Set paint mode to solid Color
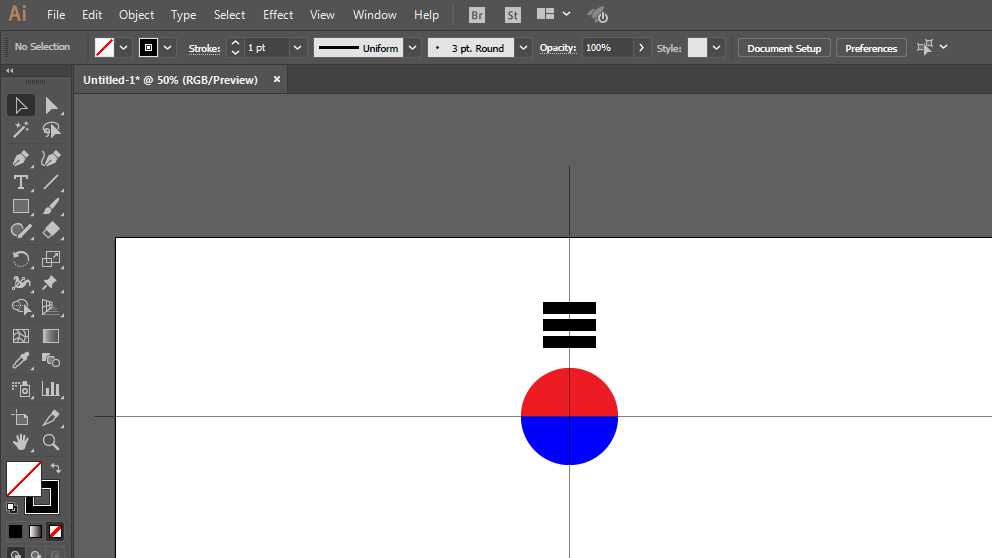This screenshot has width=992, height=558. pos(15,531)
